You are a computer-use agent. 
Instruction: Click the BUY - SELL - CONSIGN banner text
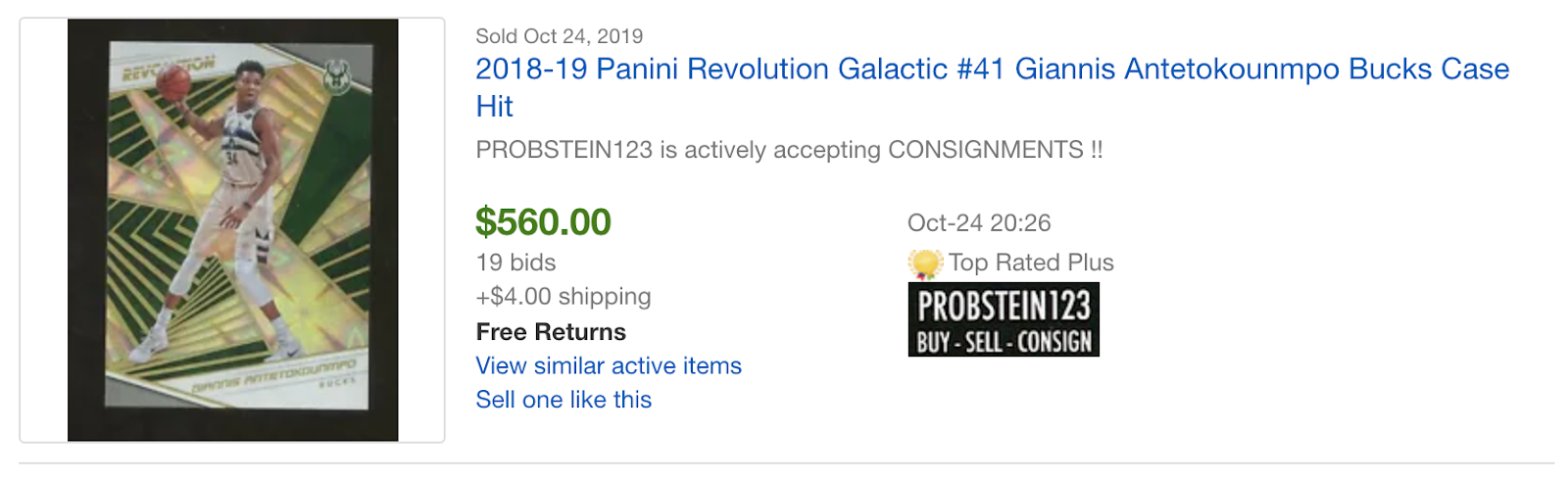point(1004,342)
